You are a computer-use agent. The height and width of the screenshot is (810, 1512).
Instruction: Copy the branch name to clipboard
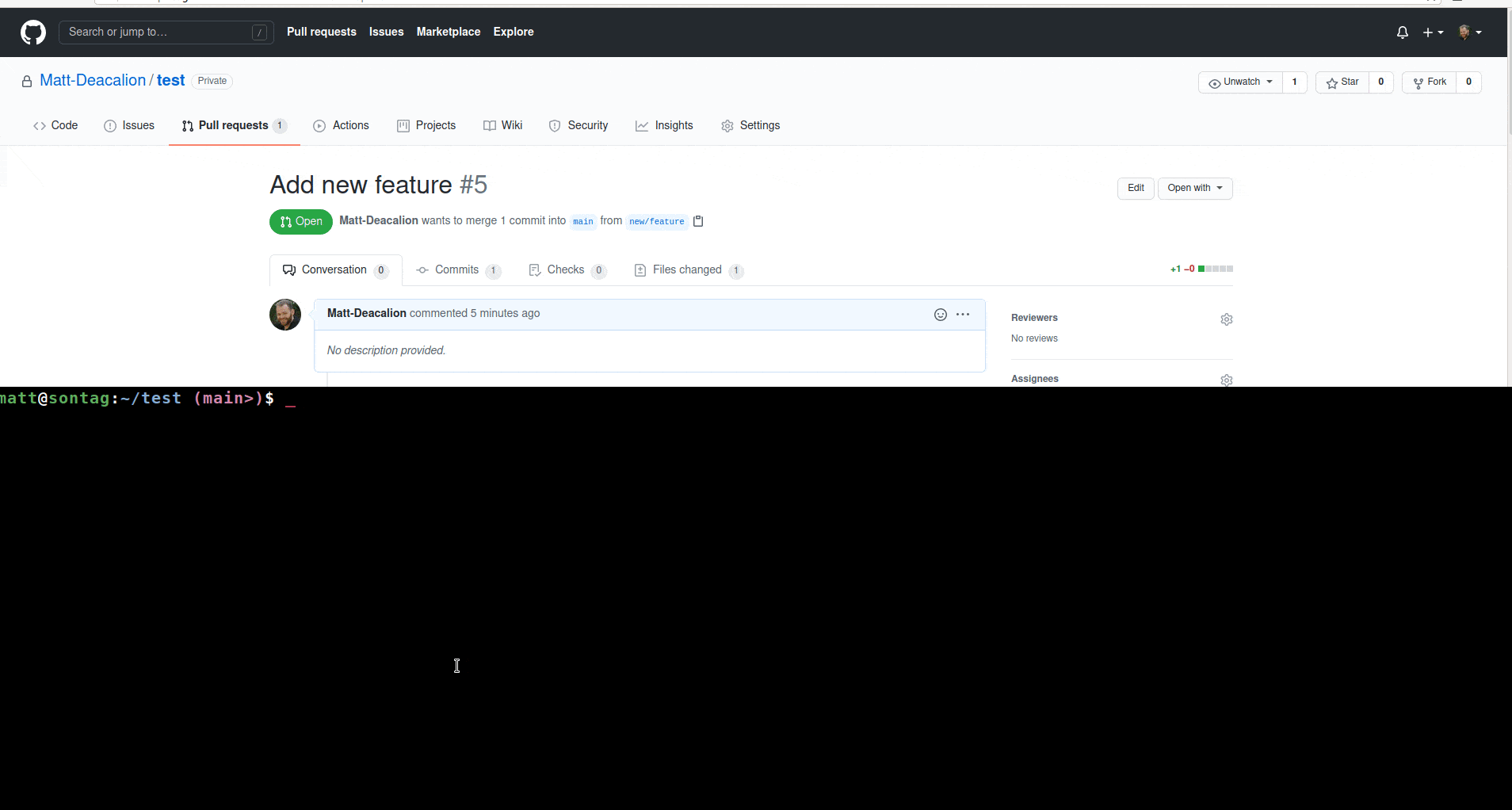698,221
